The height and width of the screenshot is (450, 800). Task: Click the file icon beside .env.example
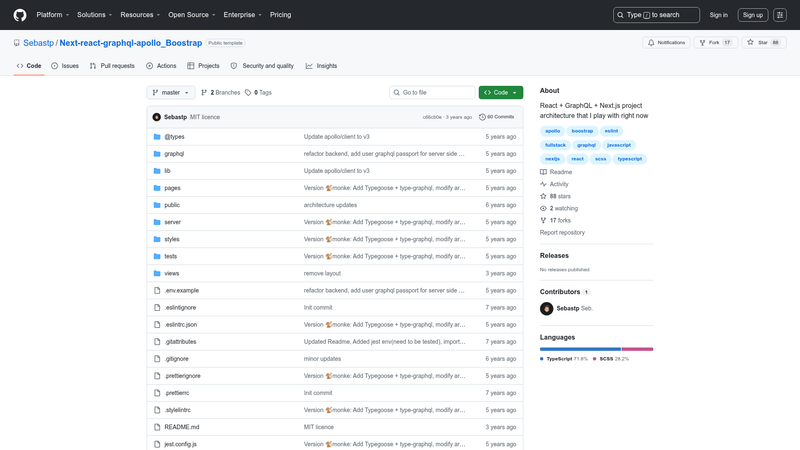tap(157, 290)
